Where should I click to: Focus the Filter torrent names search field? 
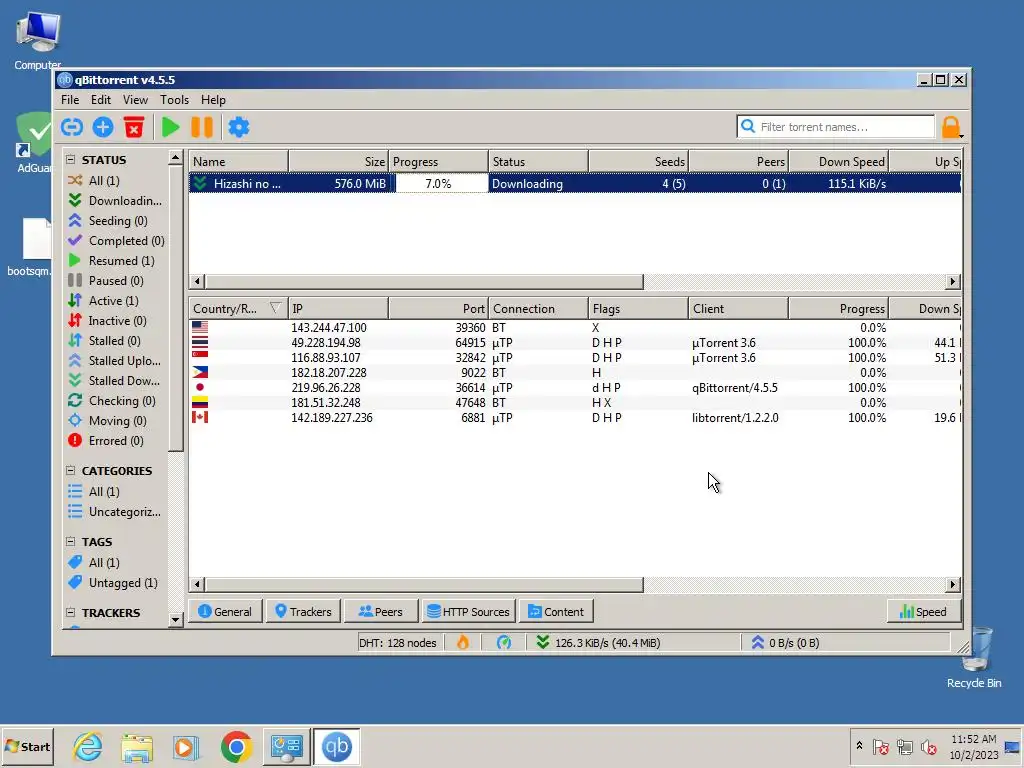836,127
